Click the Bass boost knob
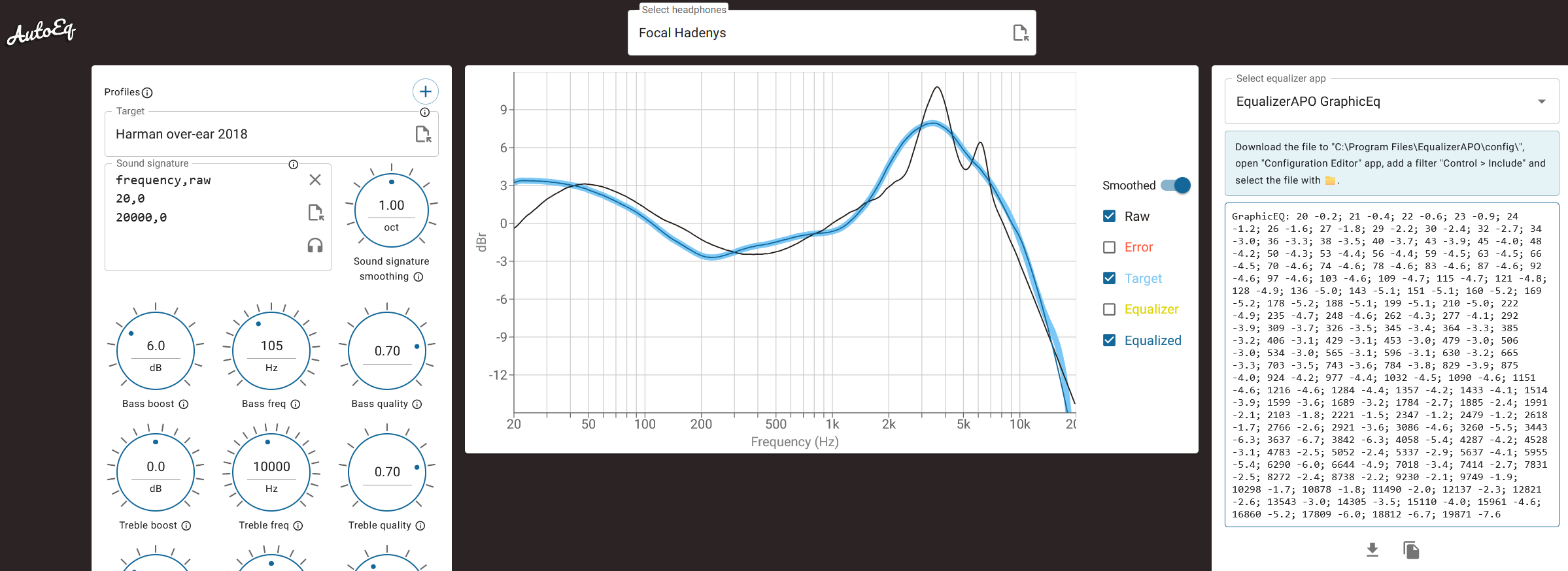 coord(156,351)
